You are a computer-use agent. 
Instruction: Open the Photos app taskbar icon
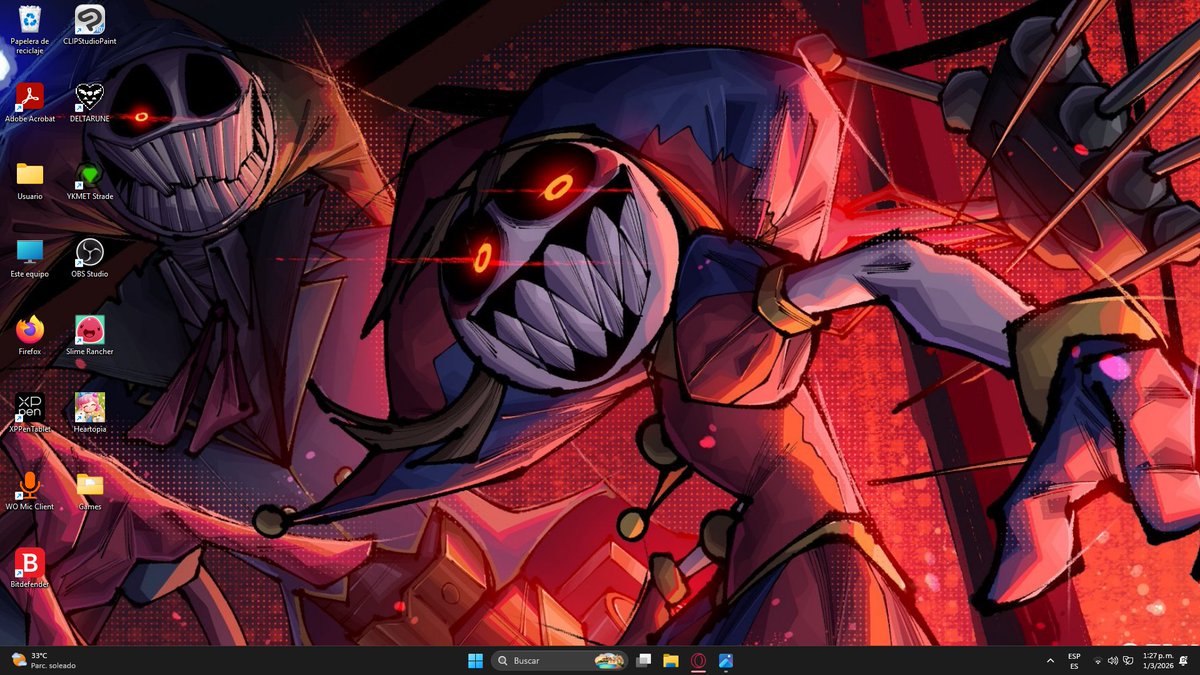(x=725, y=660)
